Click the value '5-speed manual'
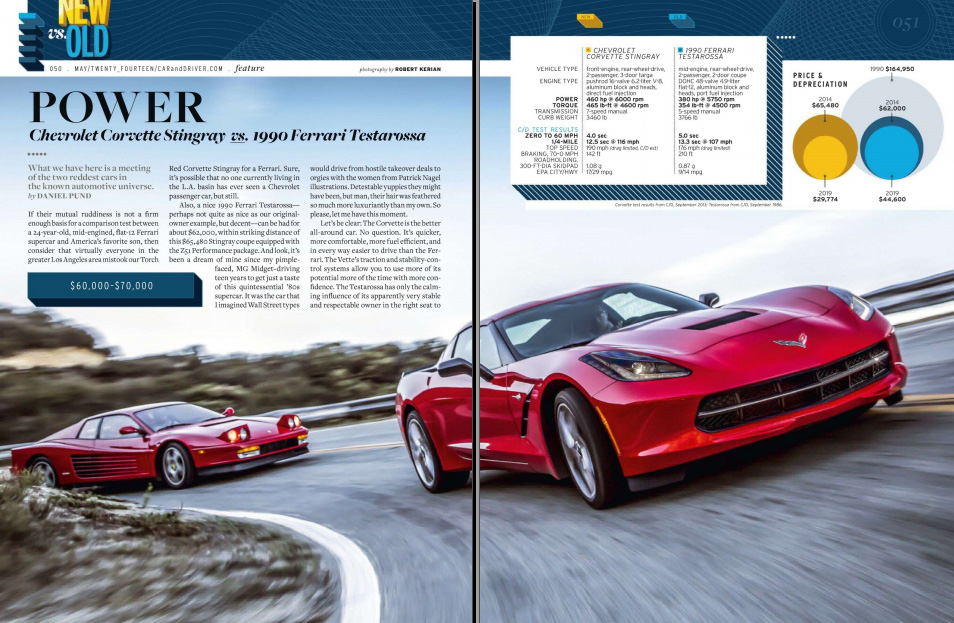Image resolution: width=954 pixels, height=623 pixels. point(698,111)
